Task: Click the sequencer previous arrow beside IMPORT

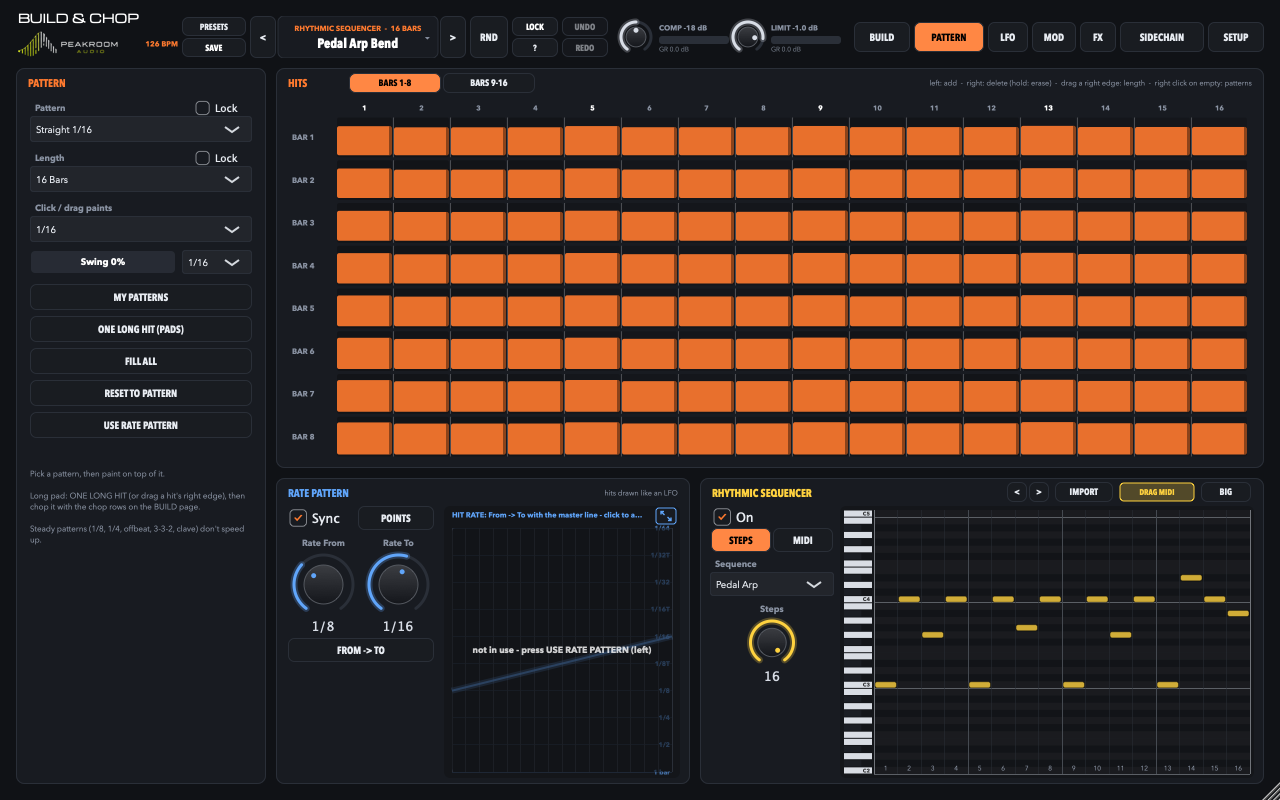Action: [x=1017, y=492]
